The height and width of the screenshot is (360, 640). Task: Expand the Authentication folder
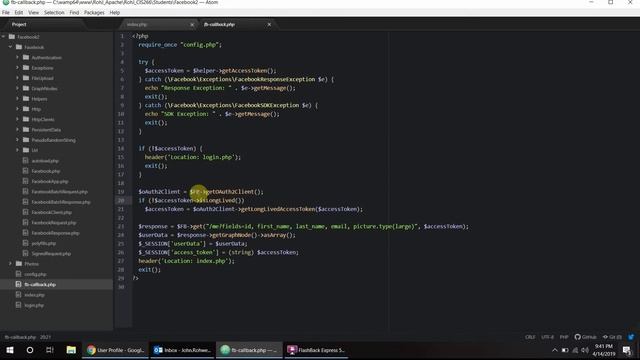coord(18,58)
